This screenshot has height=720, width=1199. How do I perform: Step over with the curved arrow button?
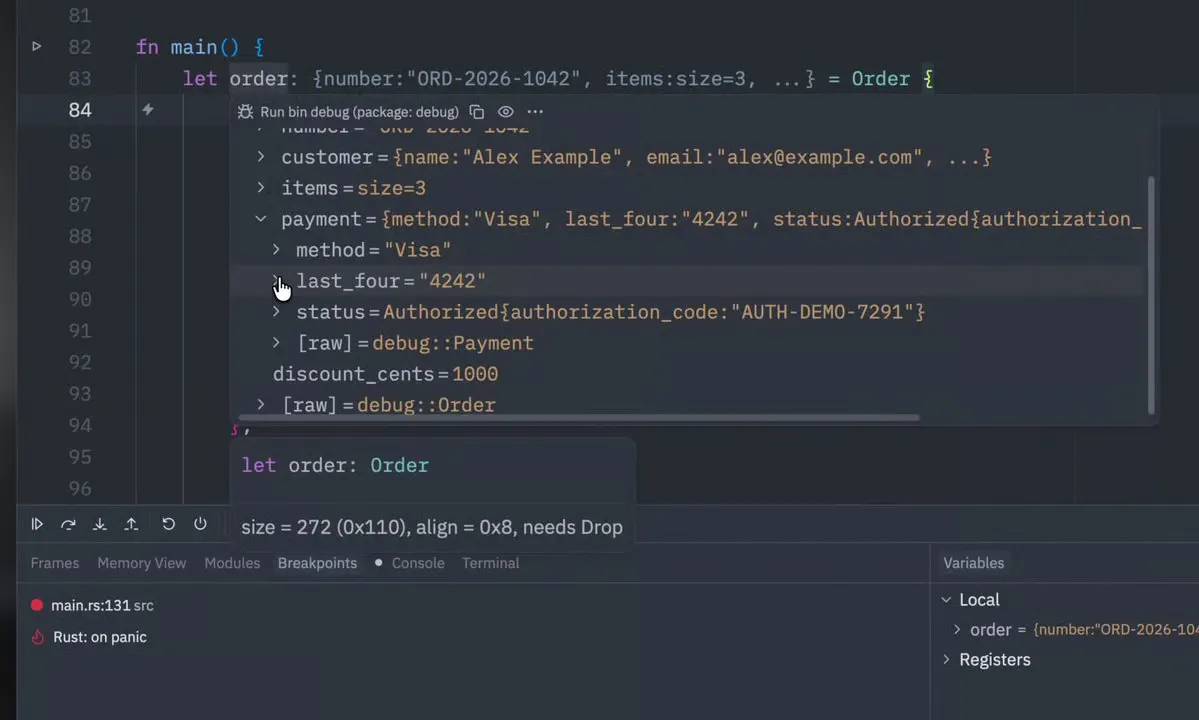point(68,524)
